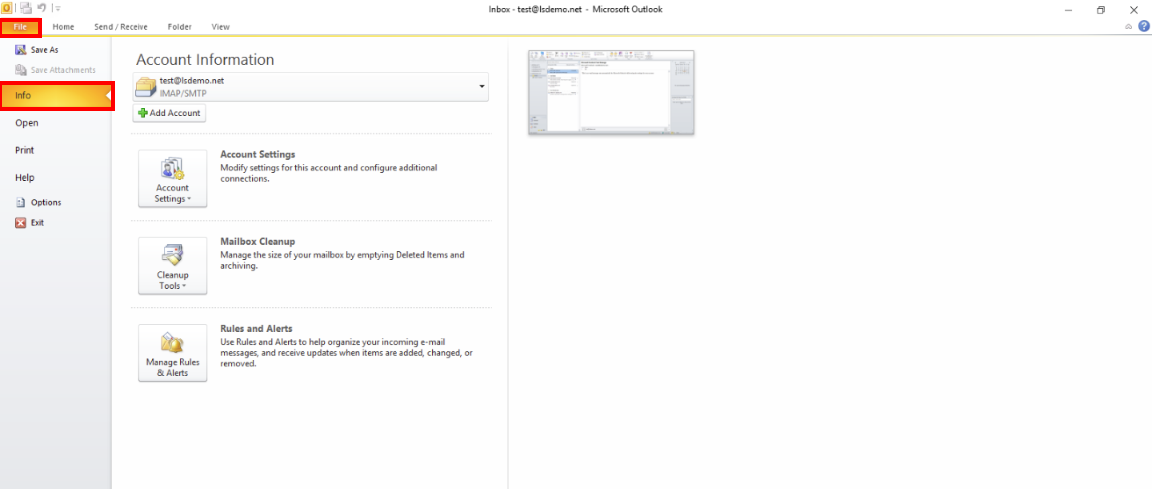The width and height of the screenshot is (1155, 489).
Task: Click the 'Use Rules and Alerts to help organize' description
Action: (x=346, y=353)
